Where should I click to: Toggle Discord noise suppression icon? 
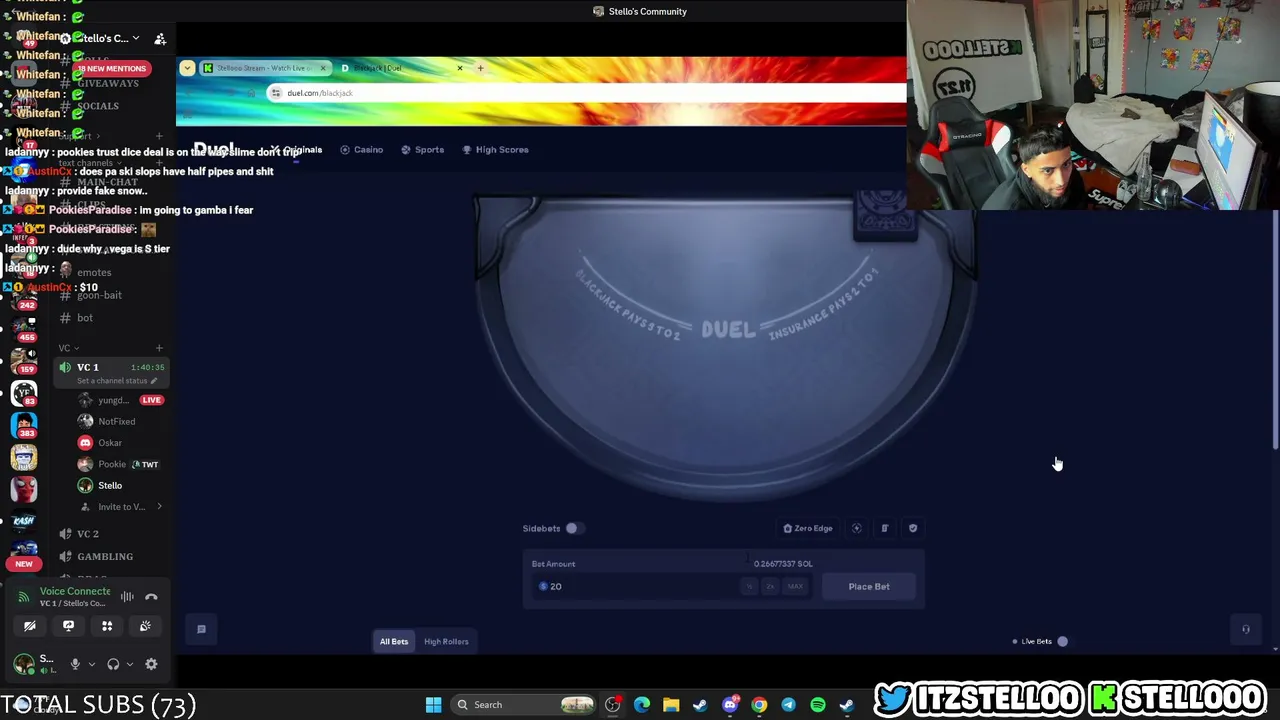pyautogui.click(x=127, y=597)
